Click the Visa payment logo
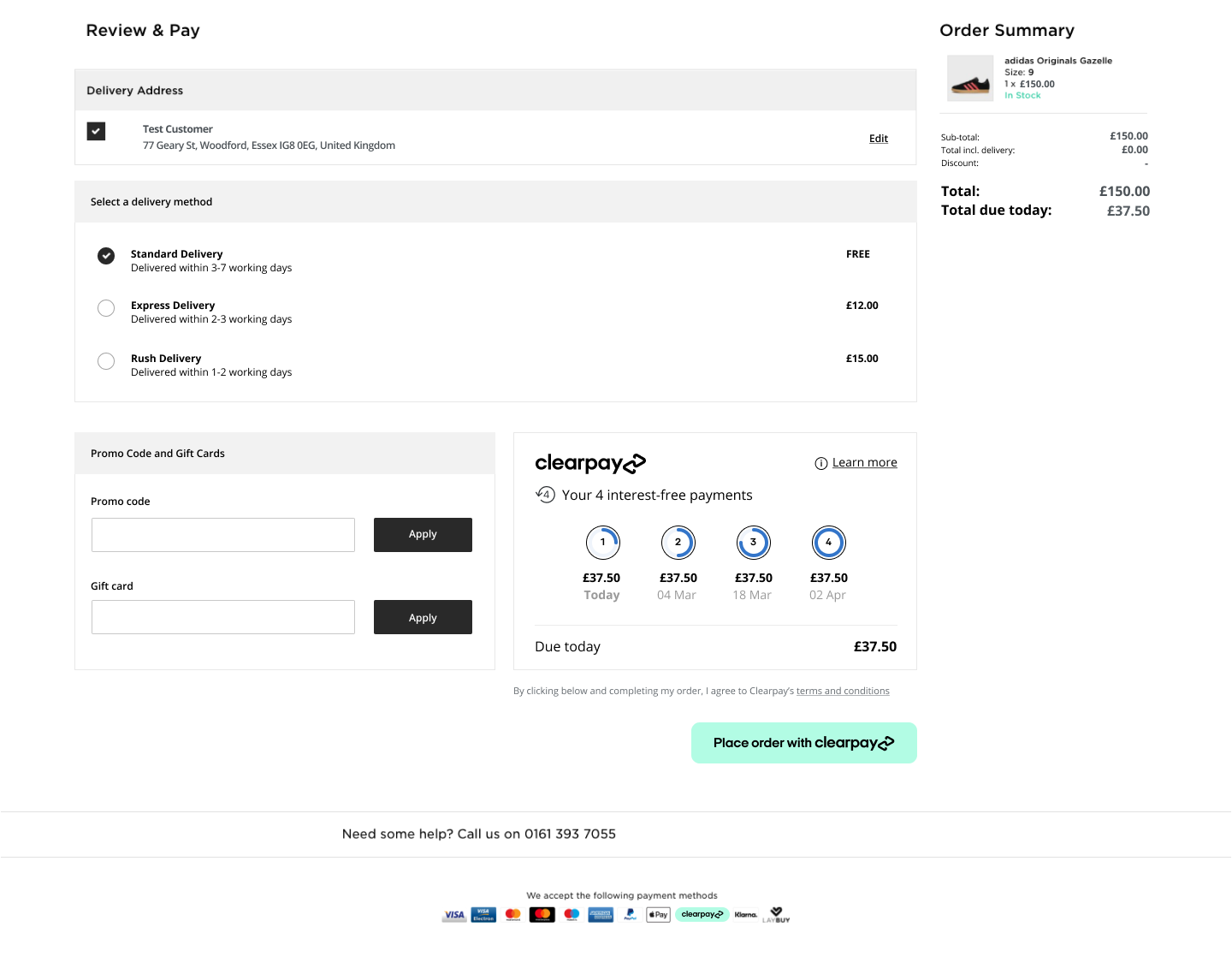 point(454,915)
